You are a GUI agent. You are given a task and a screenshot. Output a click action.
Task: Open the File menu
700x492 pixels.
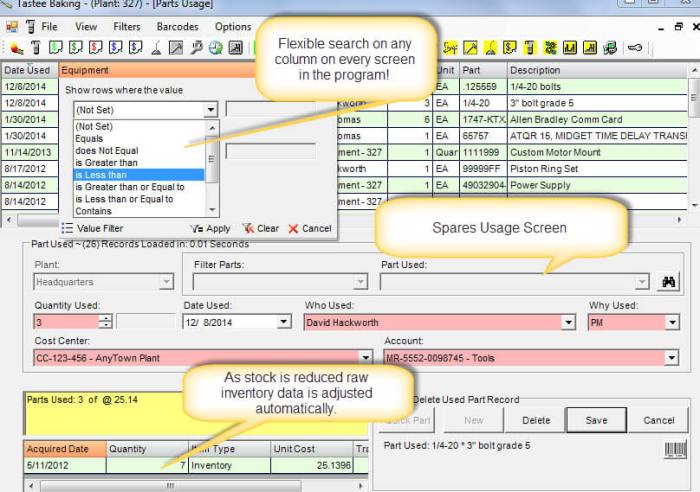point(49,27)
